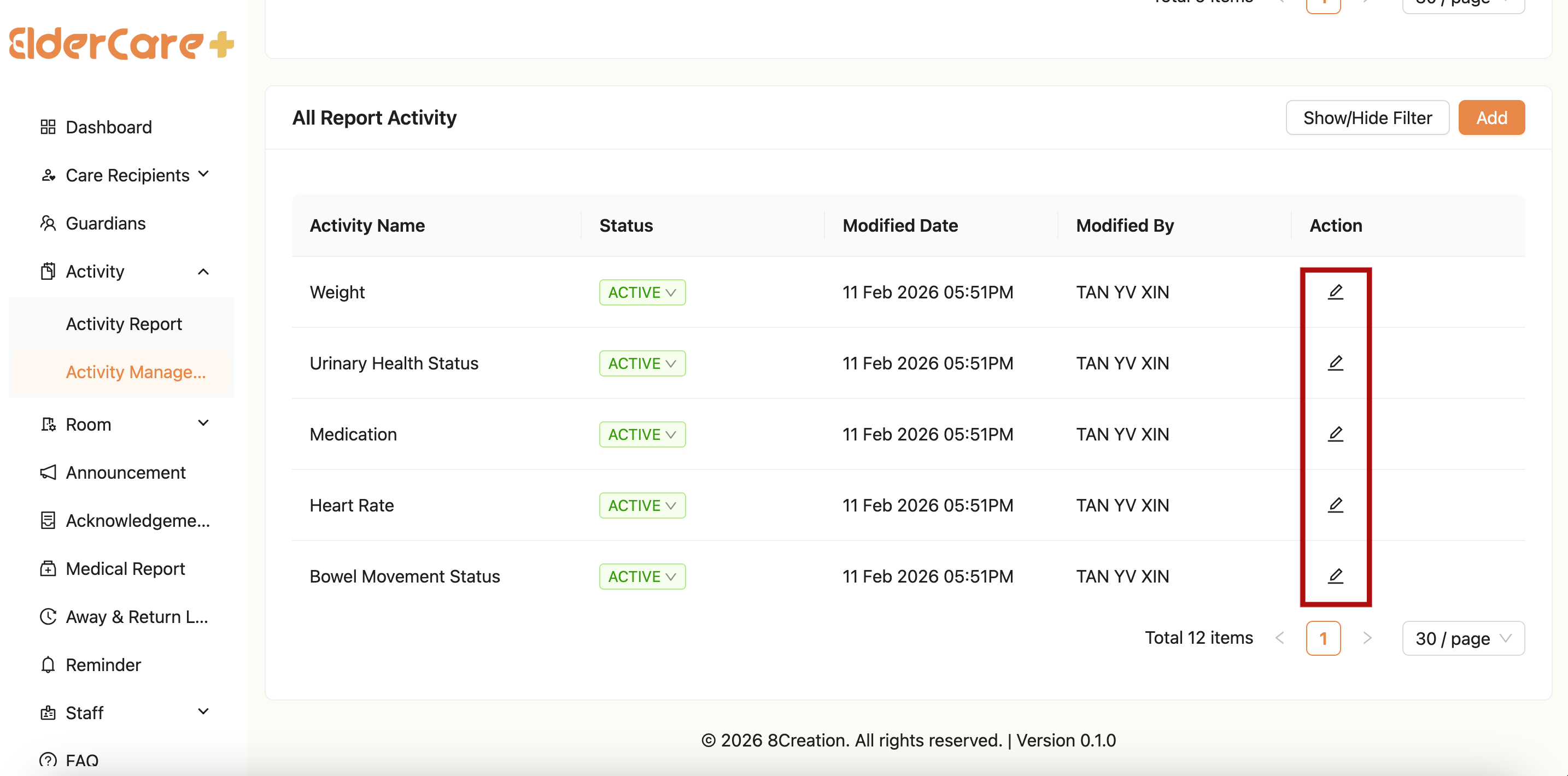Click the edit icon for Medication
The width and height of the screenshot is (1568, 776).
(1335, 434)
